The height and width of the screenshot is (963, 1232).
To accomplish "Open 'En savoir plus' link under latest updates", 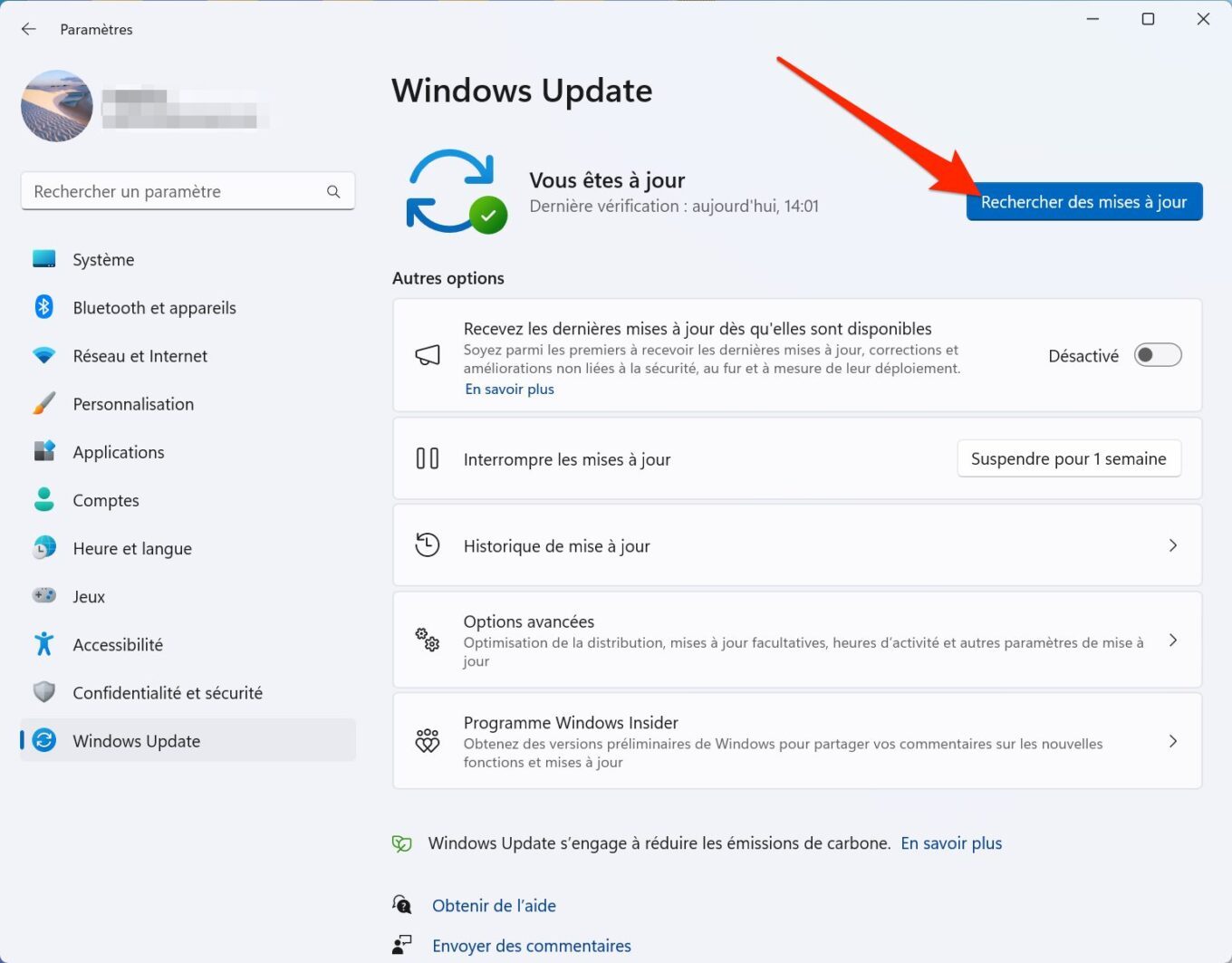I will [x=509, y=389].
